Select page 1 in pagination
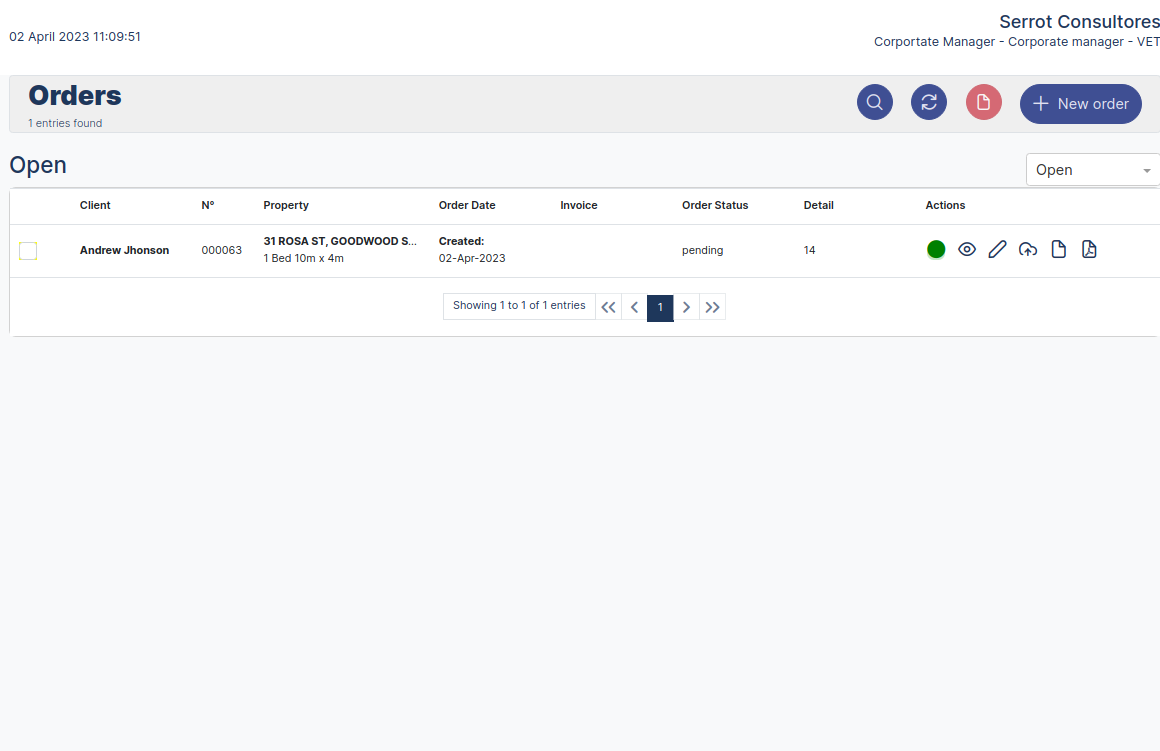The width and height of the screenshot is (1160, 751). pos(660,307)
